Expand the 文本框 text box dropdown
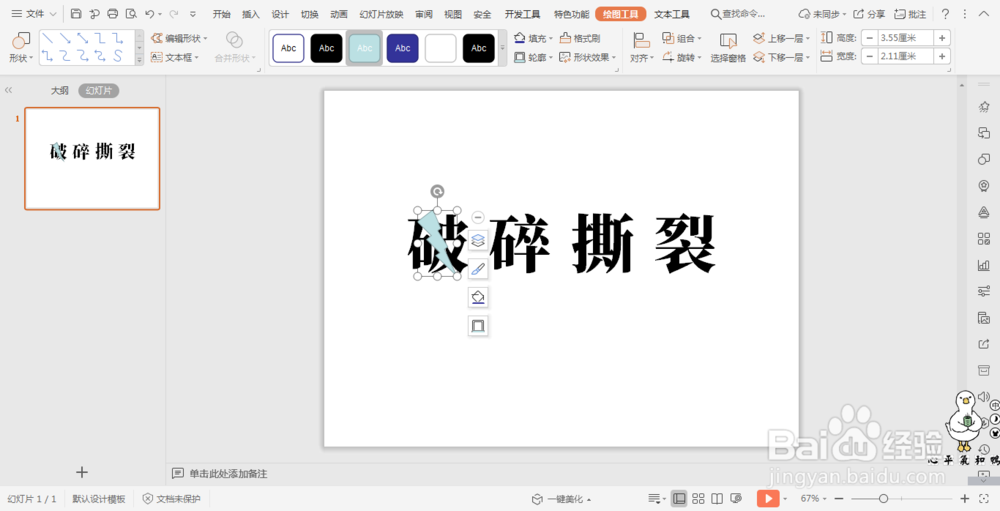This screenshot has width=1000, height=511. click(196, 57)
